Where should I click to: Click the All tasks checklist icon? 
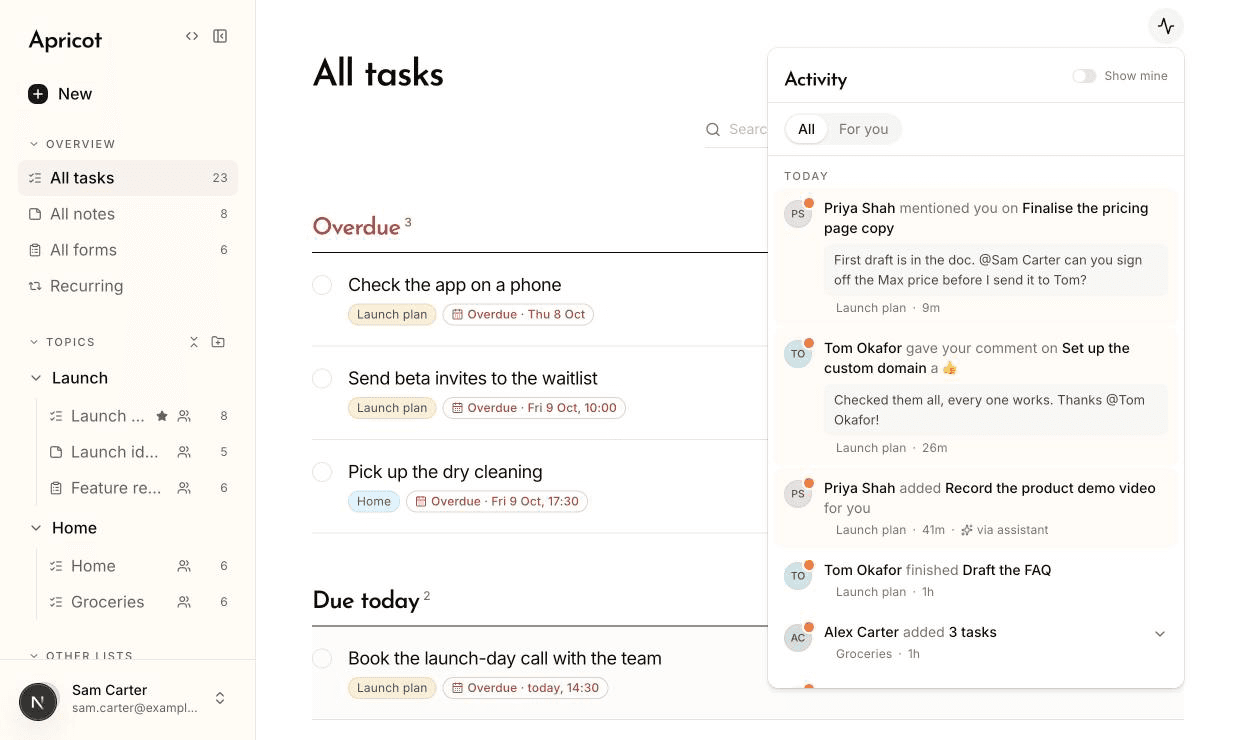(x=35, y=178)
